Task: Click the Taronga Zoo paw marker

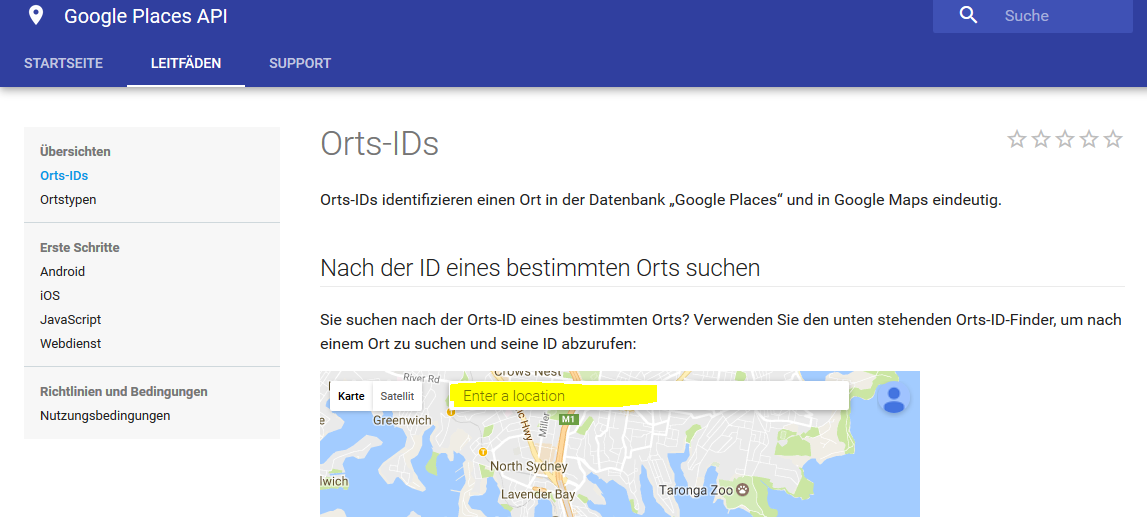Action: 743,489
